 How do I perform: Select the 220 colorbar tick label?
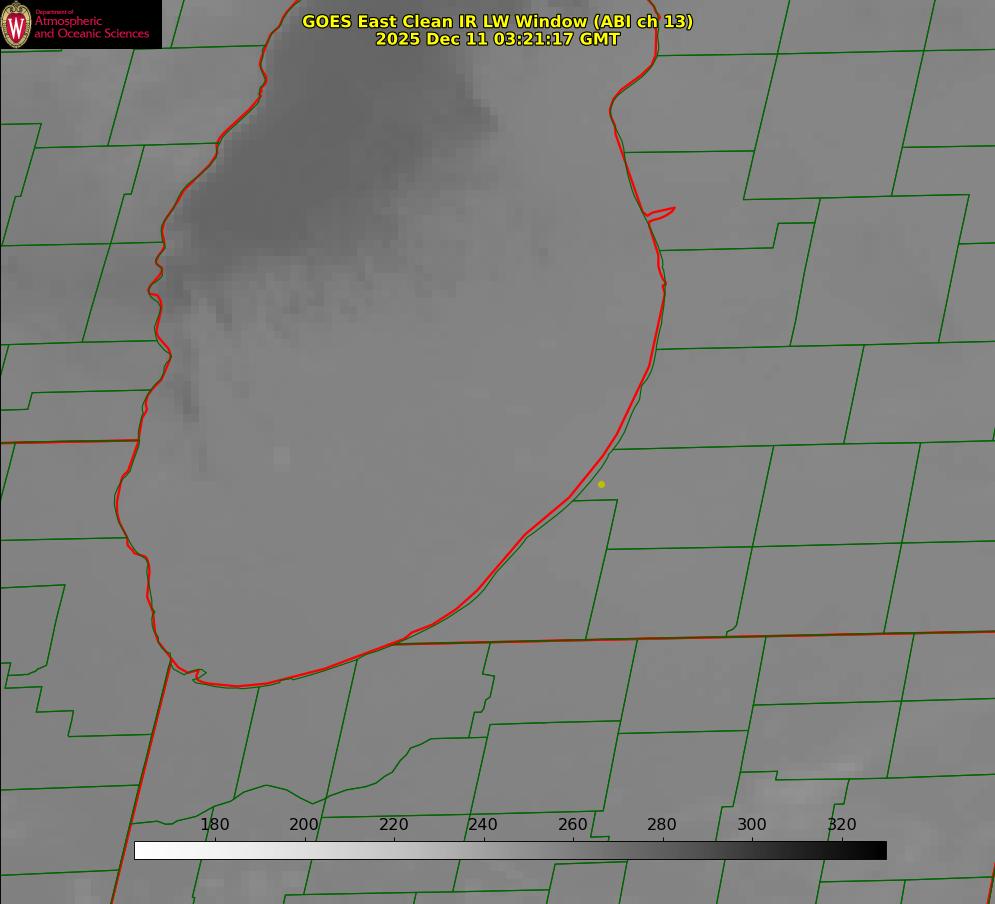click(394, 825)
